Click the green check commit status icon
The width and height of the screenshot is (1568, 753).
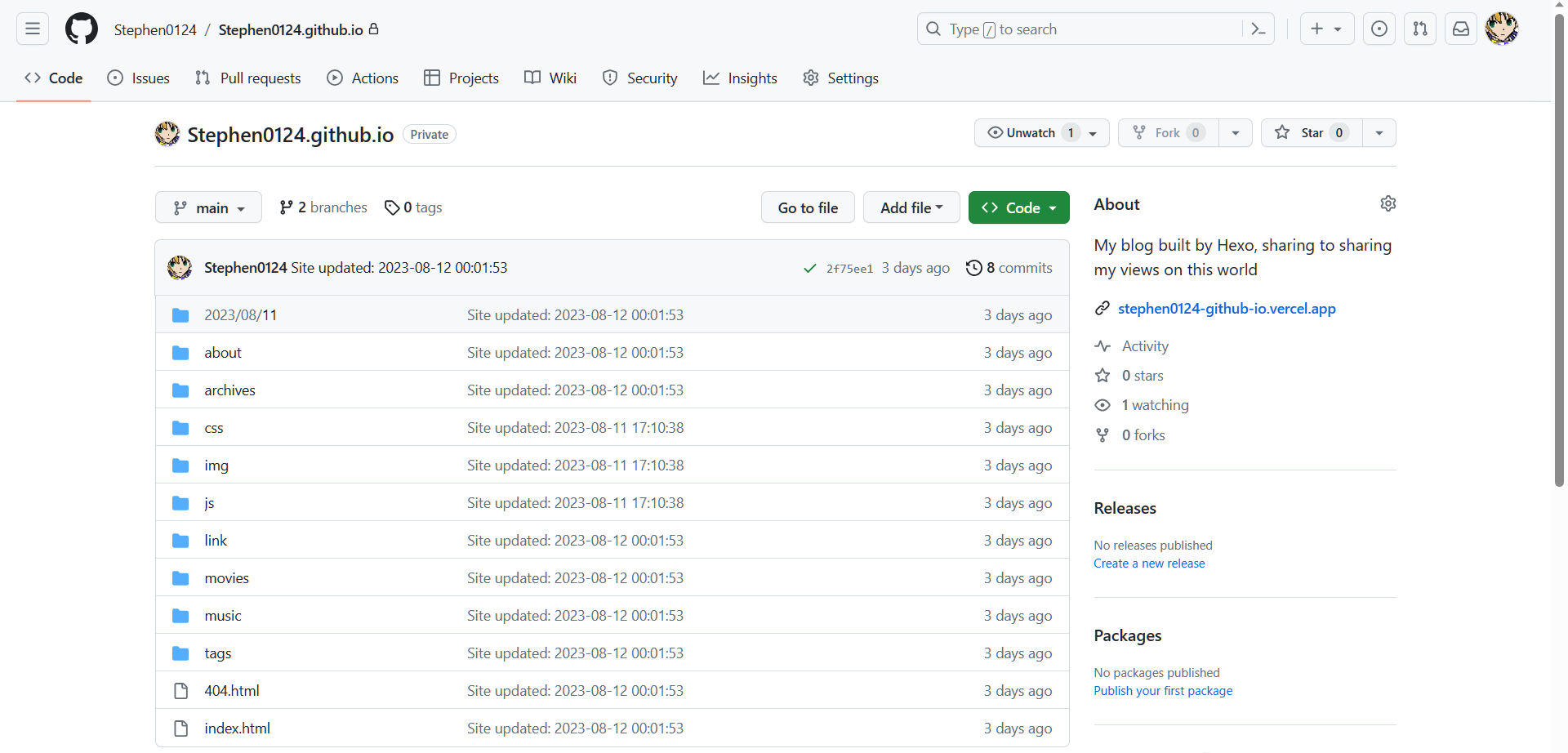[x=810, y=269]
